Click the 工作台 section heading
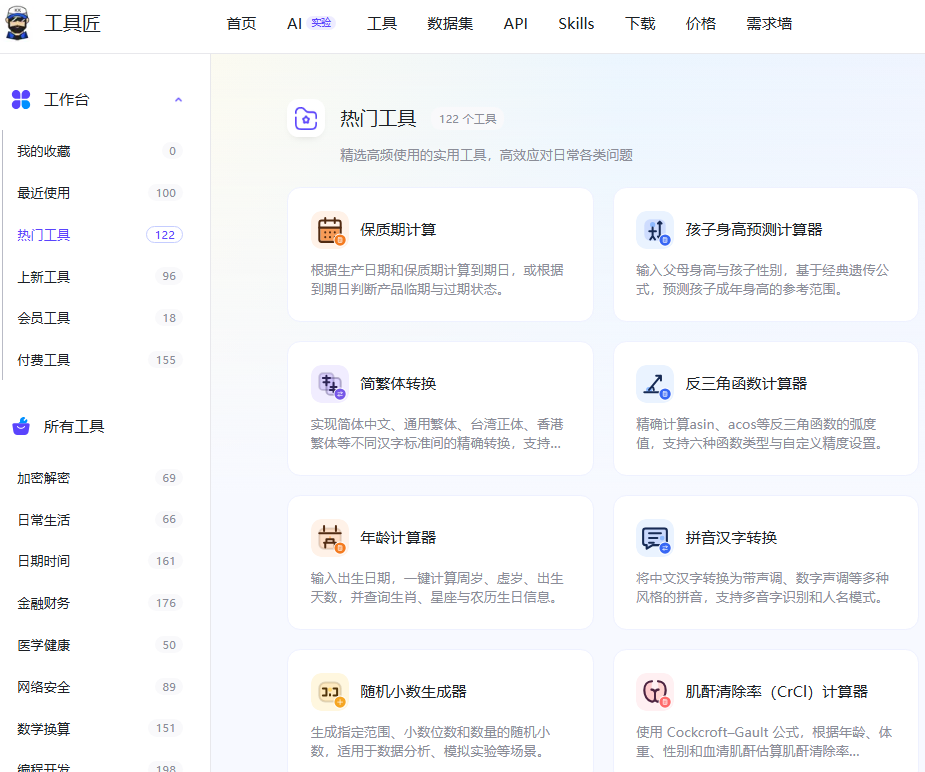The width and height of the screenshot is (925, 772). point(66,100)
